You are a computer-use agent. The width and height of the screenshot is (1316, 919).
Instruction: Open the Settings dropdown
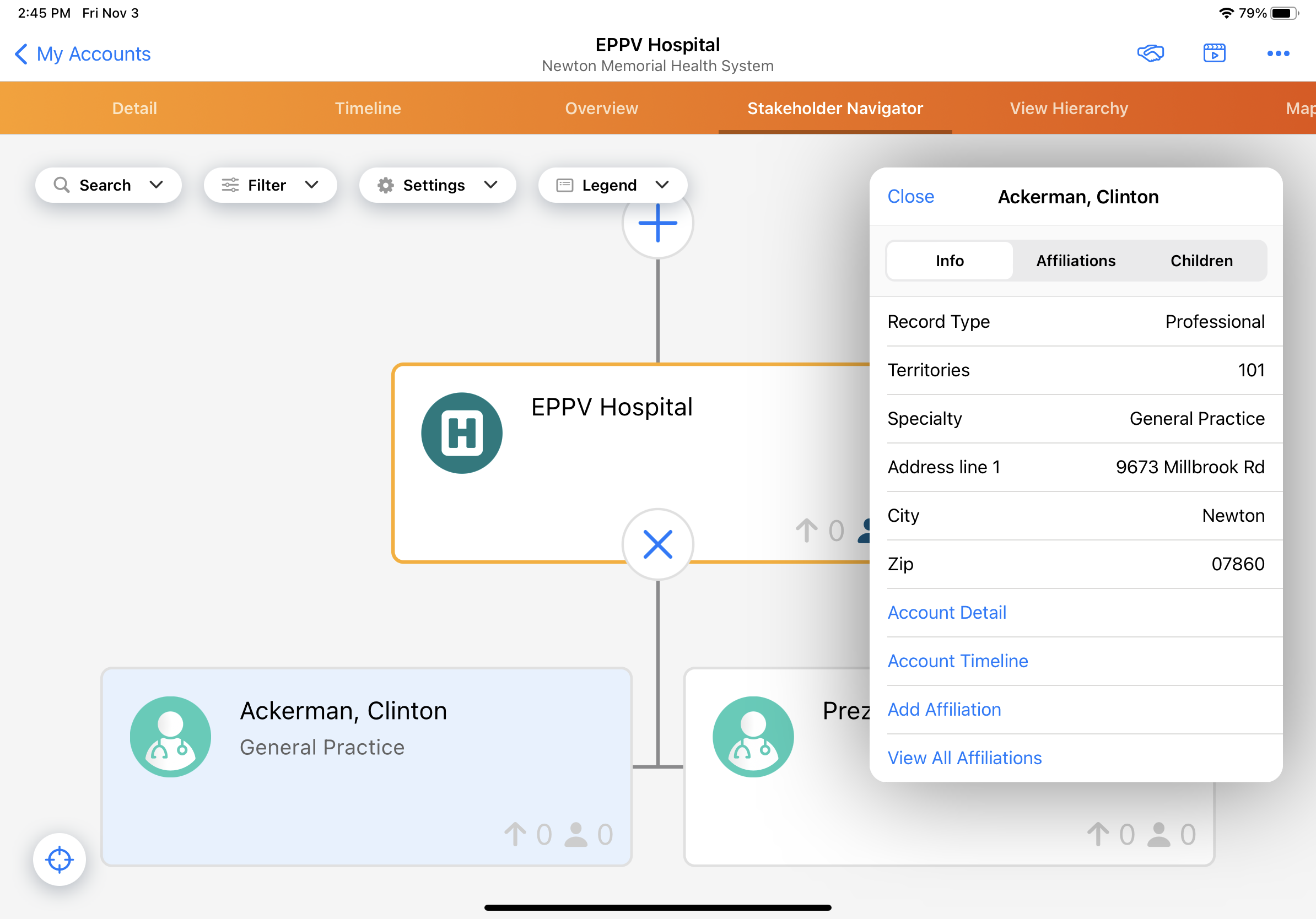(x=437, y=185)
